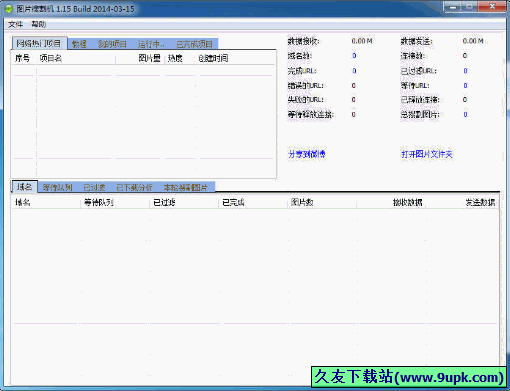Open the 我的项目 tab
The image size is (510, 391).
112,44
